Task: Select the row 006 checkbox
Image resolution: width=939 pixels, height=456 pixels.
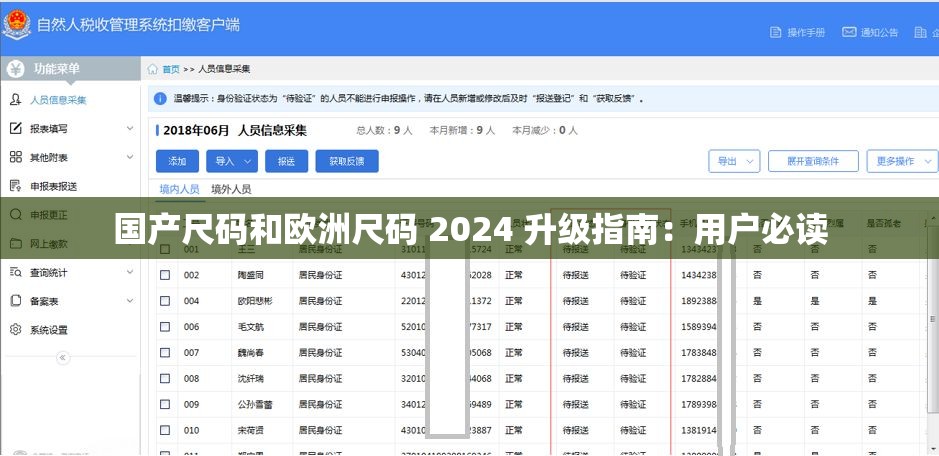Action: tap(165, 327)
